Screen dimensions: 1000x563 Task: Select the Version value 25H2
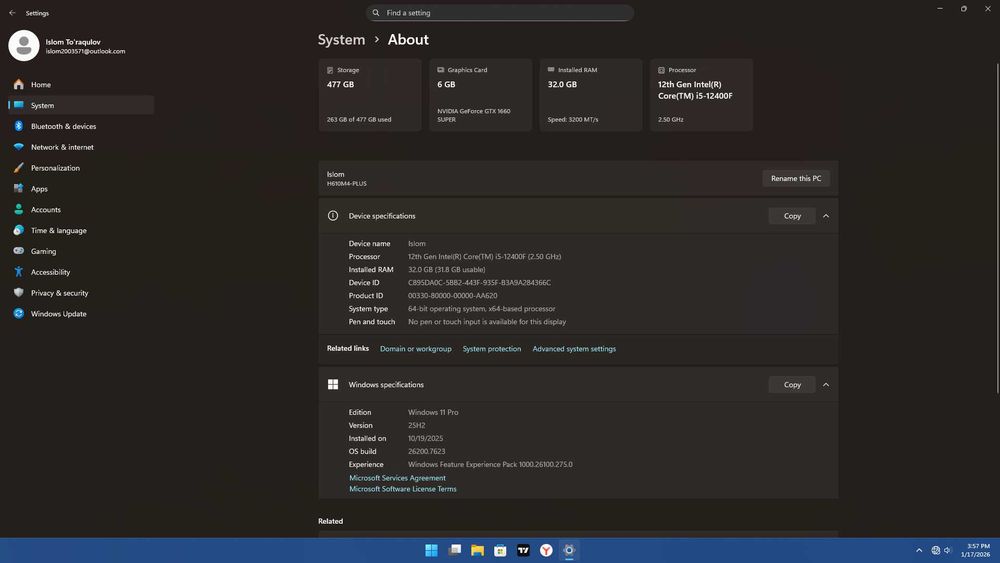[x=416, y=425]
